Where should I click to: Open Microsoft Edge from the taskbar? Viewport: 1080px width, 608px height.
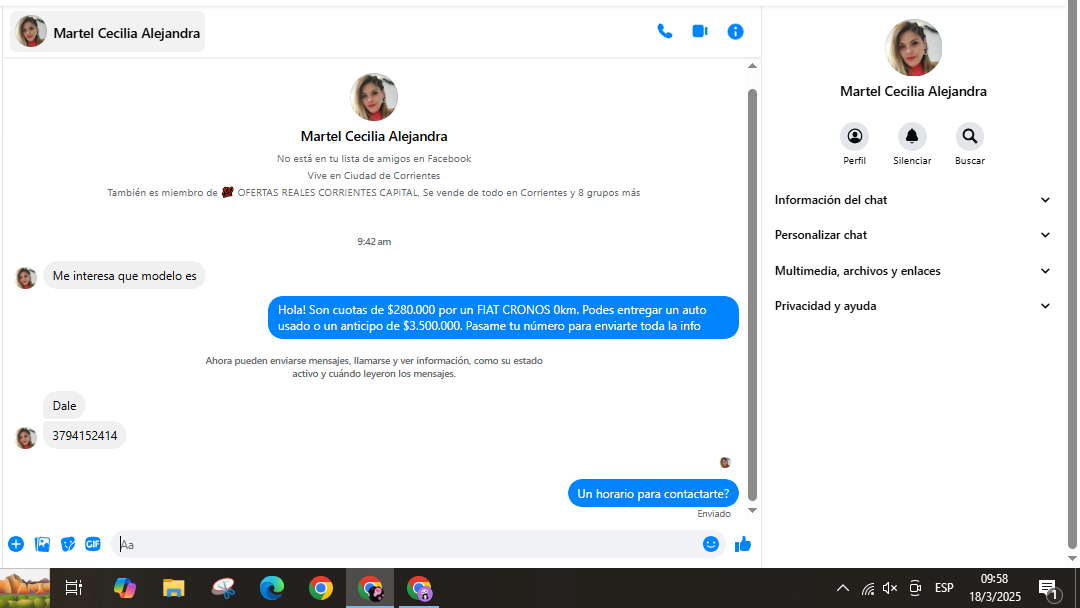pyautogui.click(x=272, y=588)
